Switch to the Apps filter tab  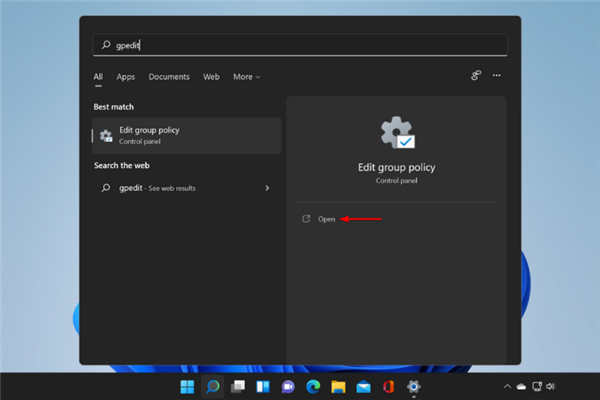[x=125, y=77]
